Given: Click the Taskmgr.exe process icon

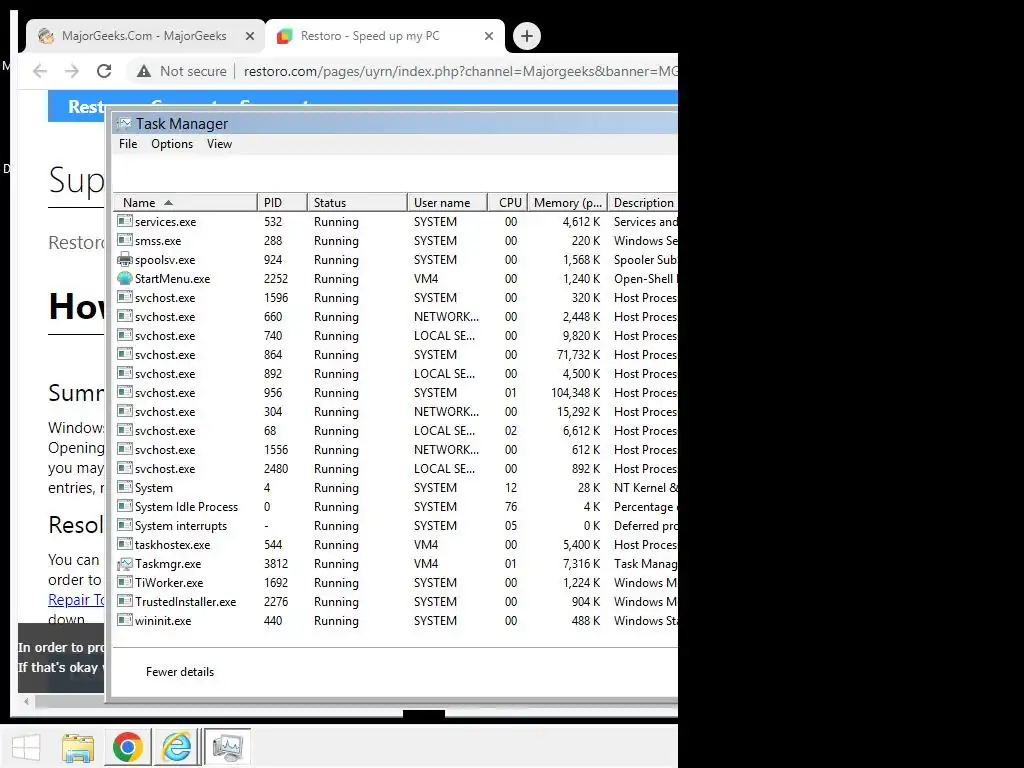Looking at the screenshot, I should (x=125, y=564).
